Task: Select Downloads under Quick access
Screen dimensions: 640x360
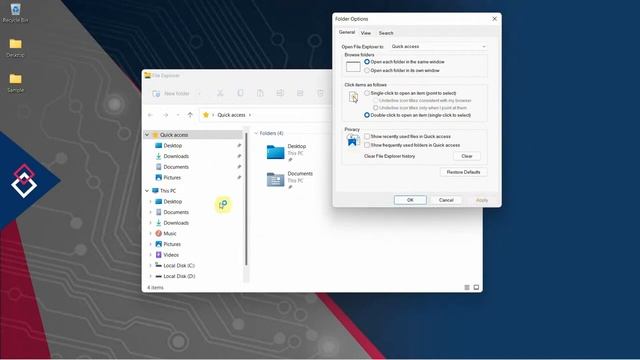Action: [x=176, y=156]
